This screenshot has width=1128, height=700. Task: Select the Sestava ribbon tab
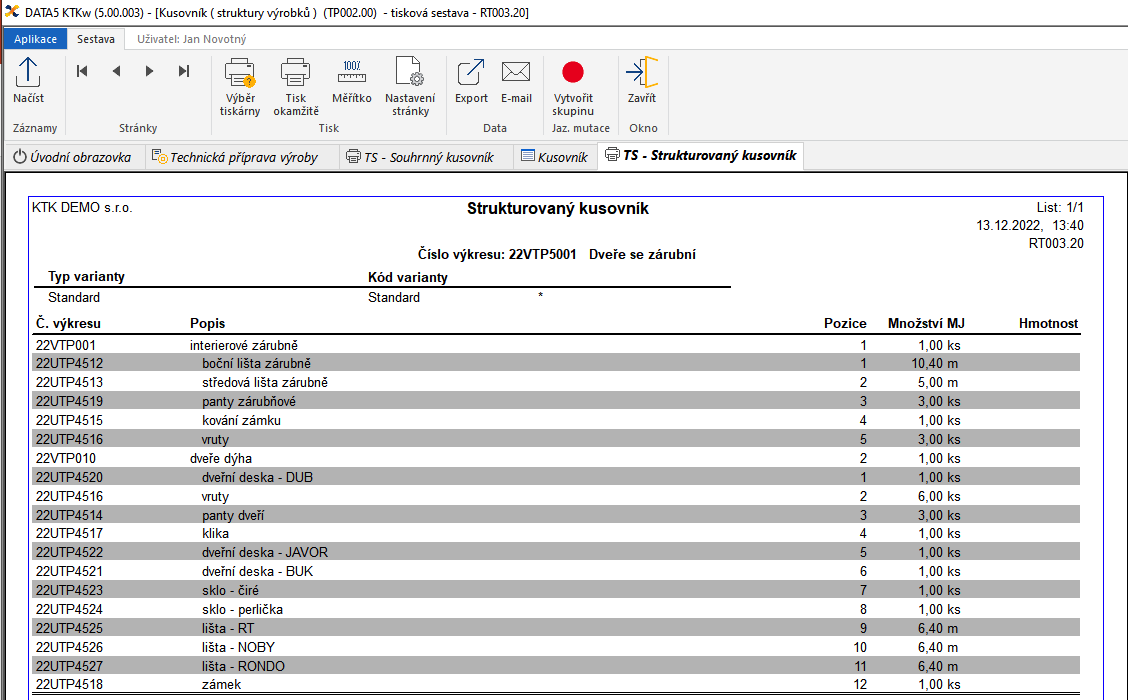pos(96,39)
